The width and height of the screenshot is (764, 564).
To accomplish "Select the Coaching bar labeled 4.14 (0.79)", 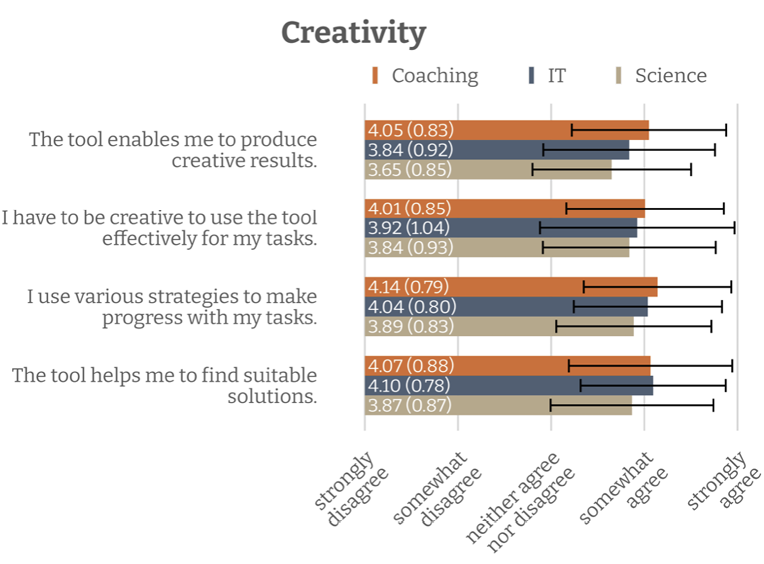I will point(510,287).
